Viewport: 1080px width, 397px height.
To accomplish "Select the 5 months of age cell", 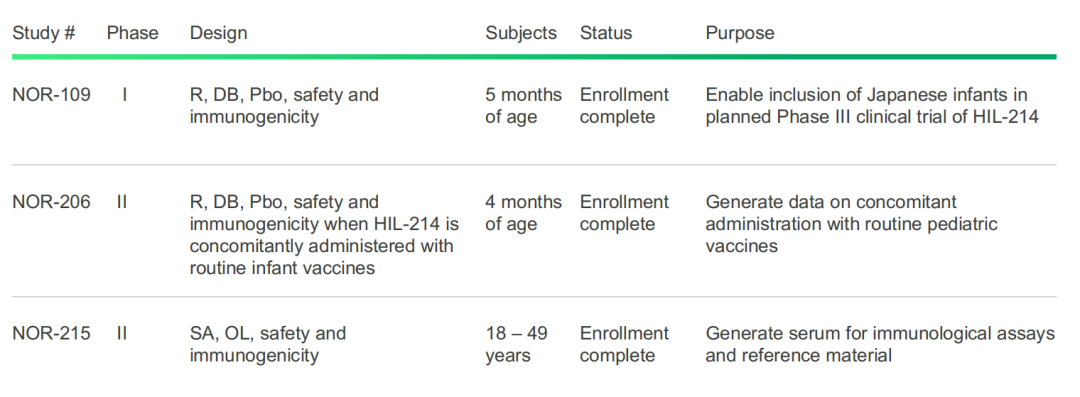I will 523,105.
